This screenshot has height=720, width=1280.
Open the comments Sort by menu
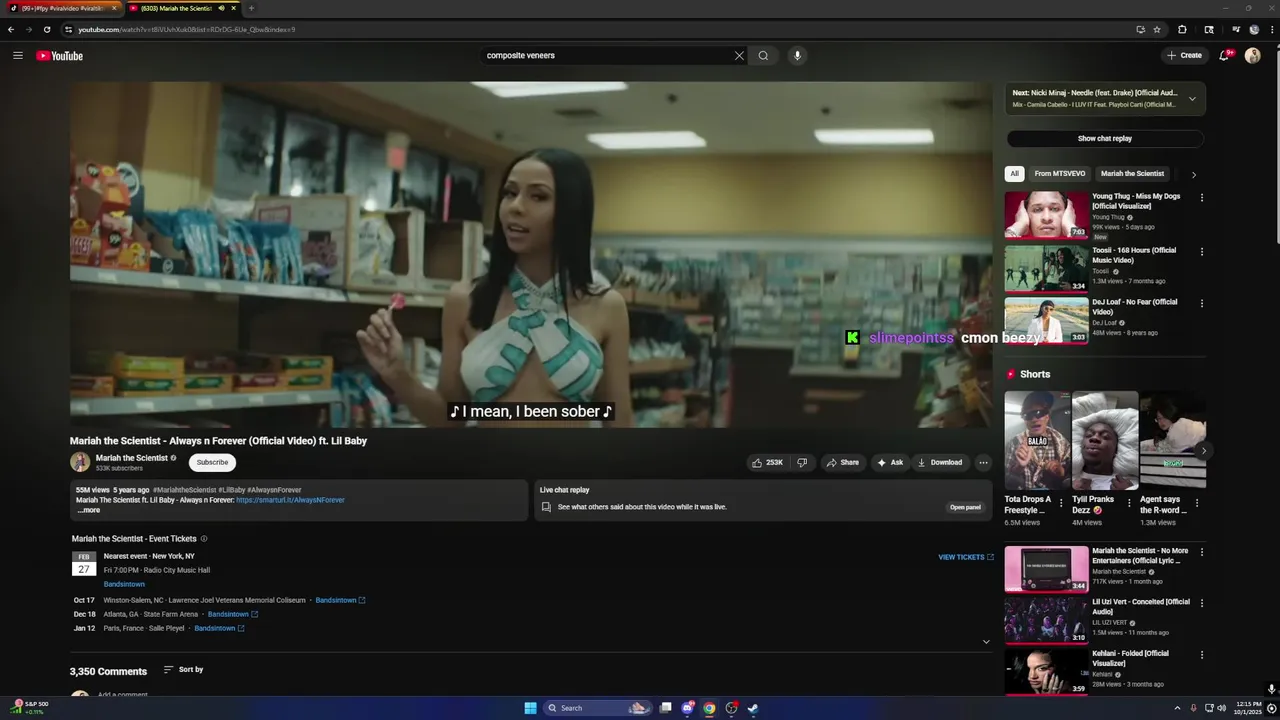[x=184, y=670]
